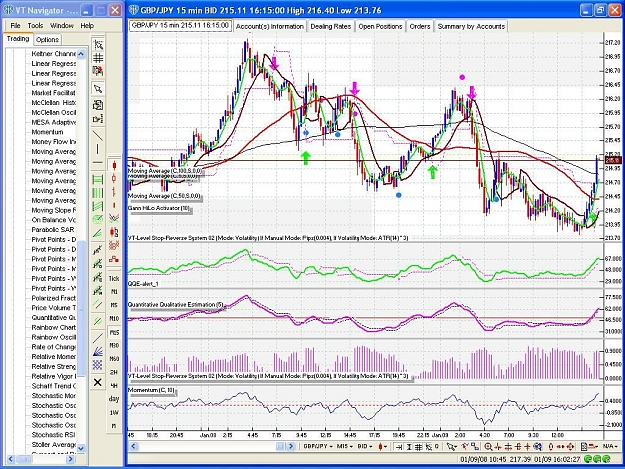Switch to solid candlestick chart type
The image size is (625, 469).
tap(114, 165)
